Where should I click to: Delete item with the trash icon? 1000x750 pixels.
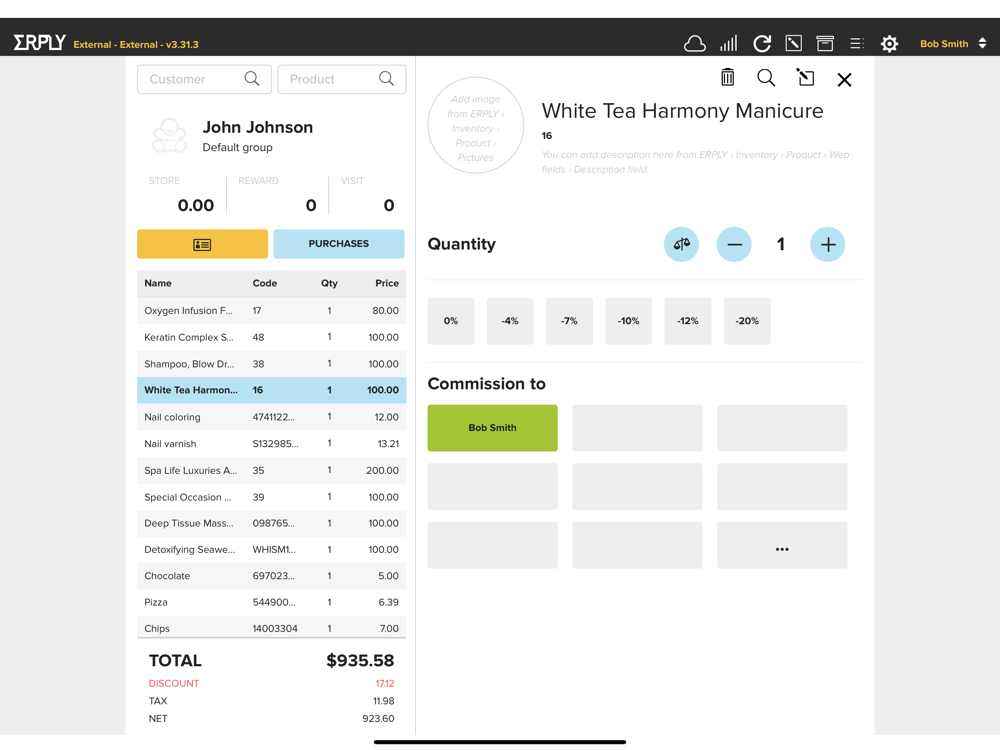[x=727, y=78]
